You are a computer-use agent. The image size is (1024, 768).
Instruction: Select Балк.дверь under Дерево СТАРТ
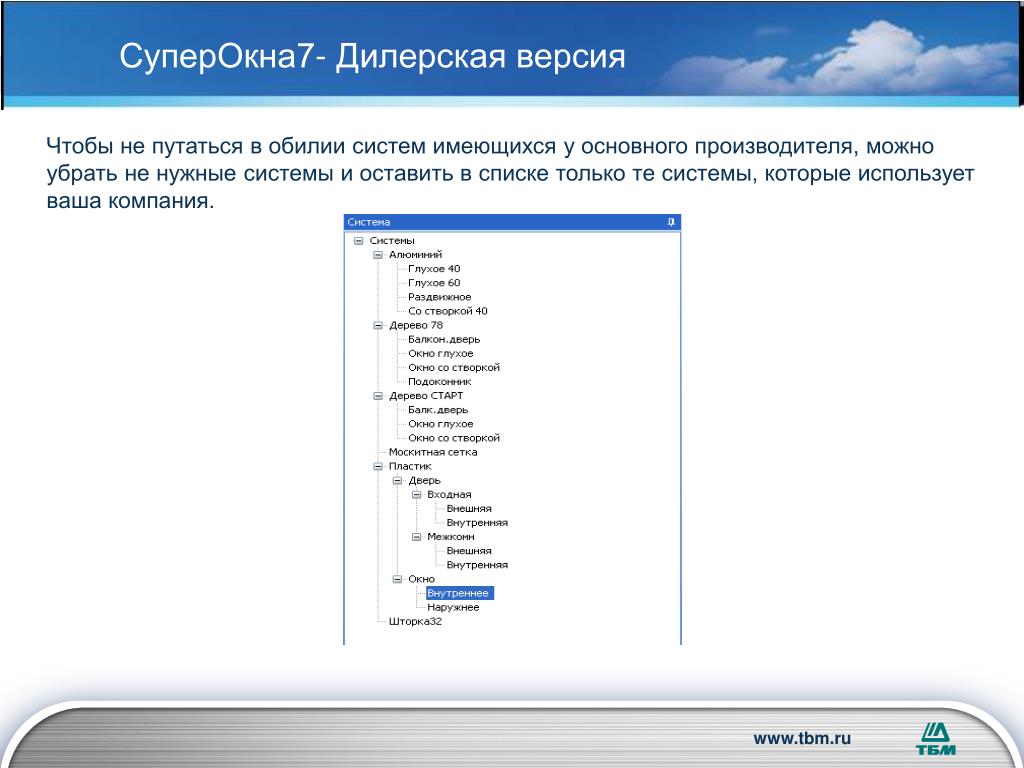tap(438, 410)
